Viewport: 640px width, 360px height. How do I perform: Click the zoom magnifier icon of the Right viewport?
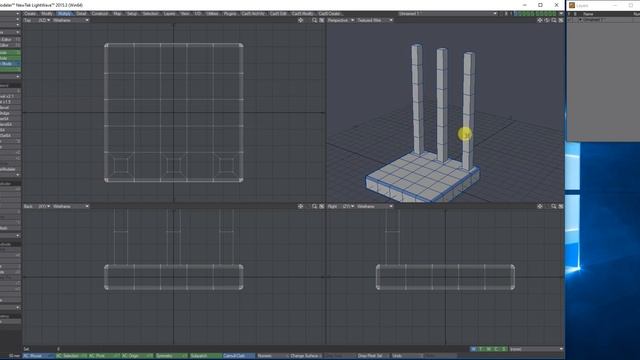554,207
